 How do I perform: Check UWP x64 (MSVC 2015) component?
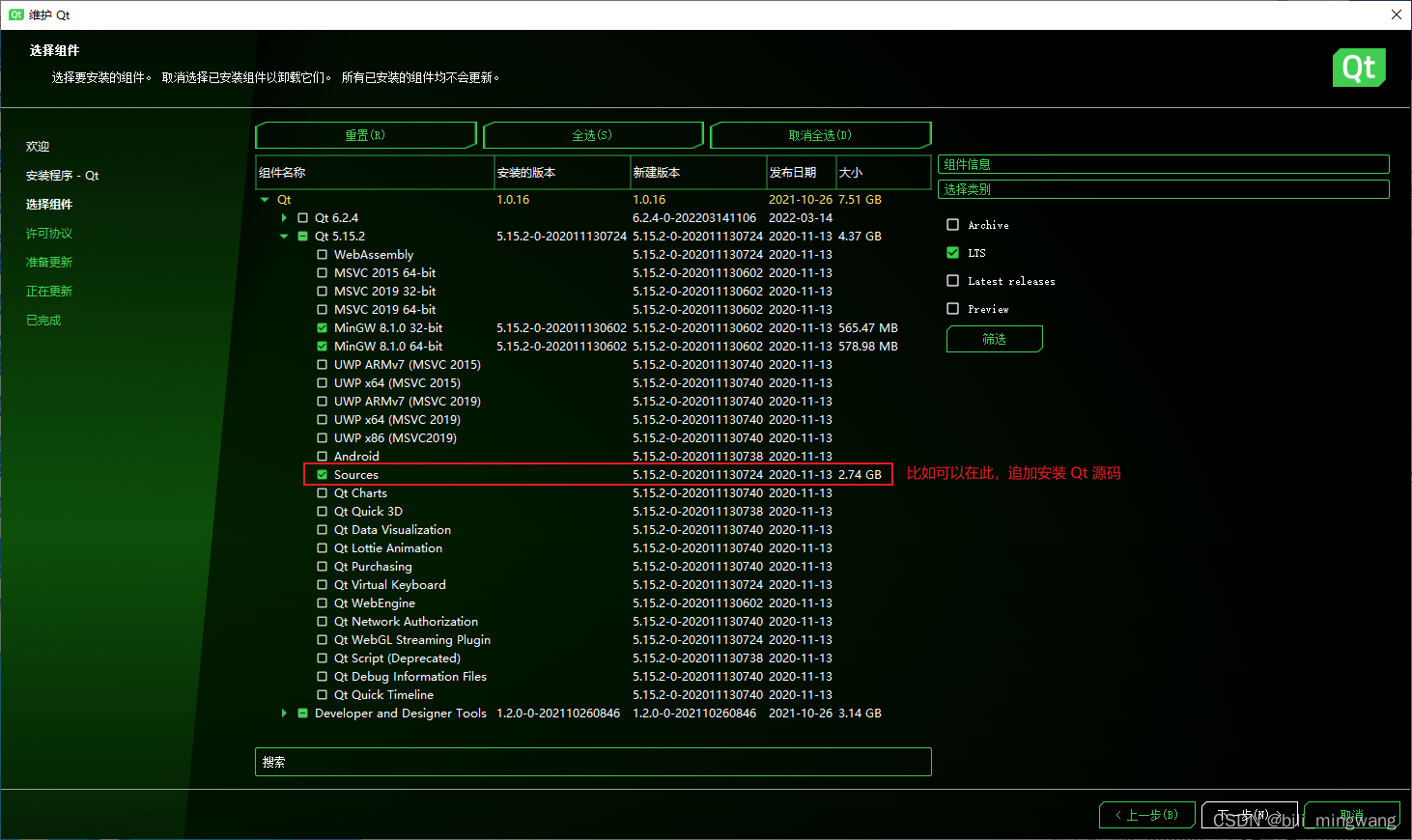click(323, 383)
